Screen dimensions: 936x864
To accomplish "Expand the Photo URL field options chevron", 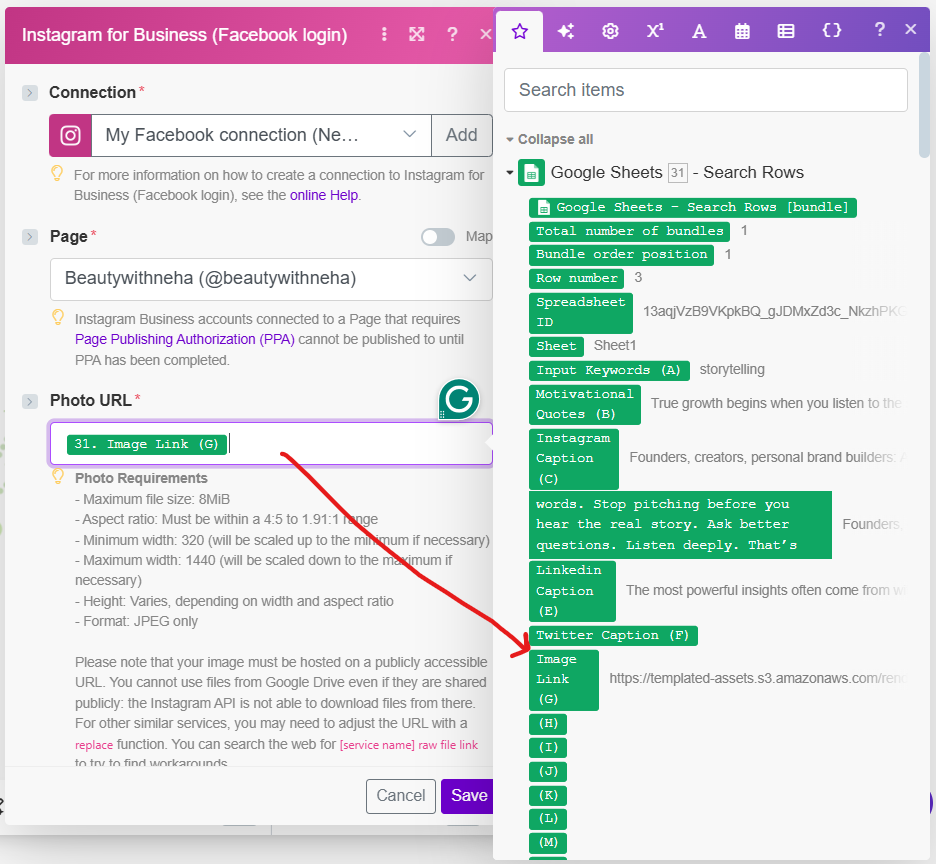I will [x=30, y=401].
